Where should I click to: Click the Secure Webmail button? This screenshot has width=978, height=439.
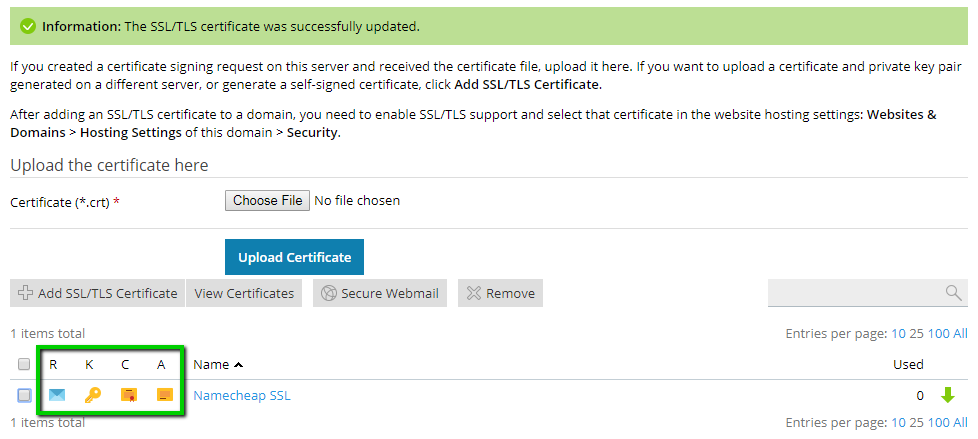point(380,293)
